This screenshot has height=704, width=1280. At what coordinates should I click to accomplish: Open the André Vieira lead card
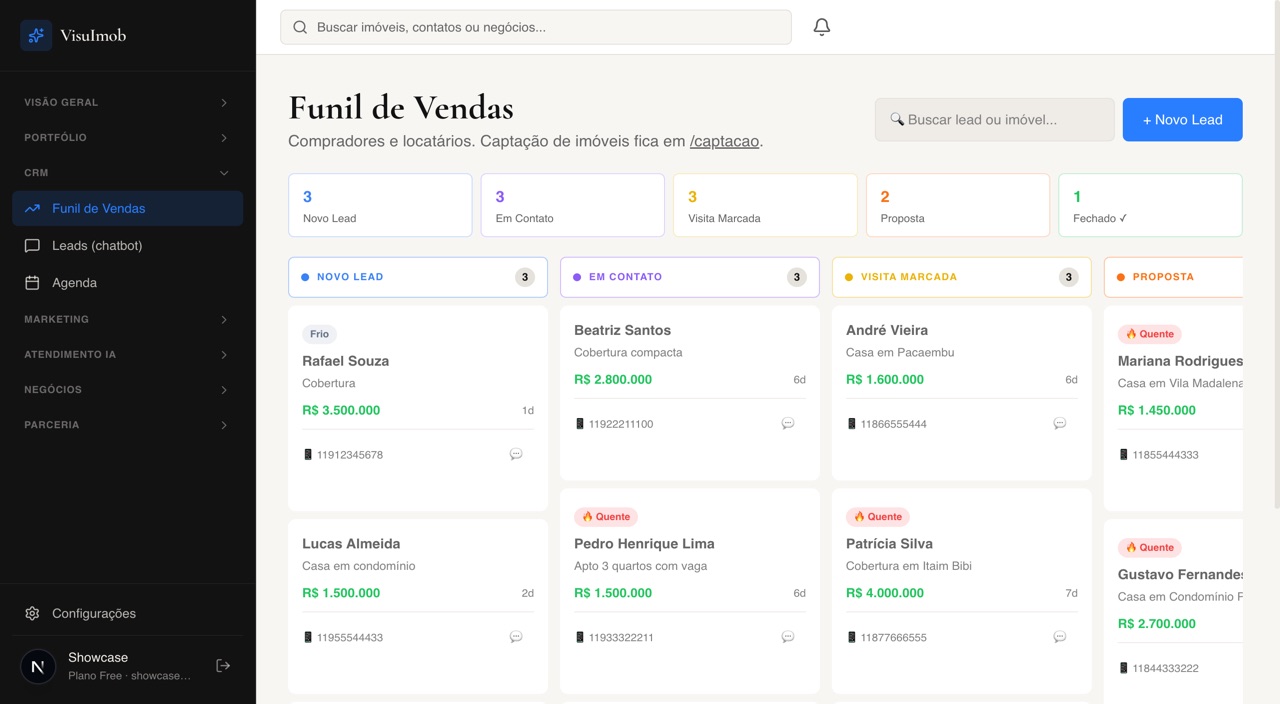click(x=962, y=393)
